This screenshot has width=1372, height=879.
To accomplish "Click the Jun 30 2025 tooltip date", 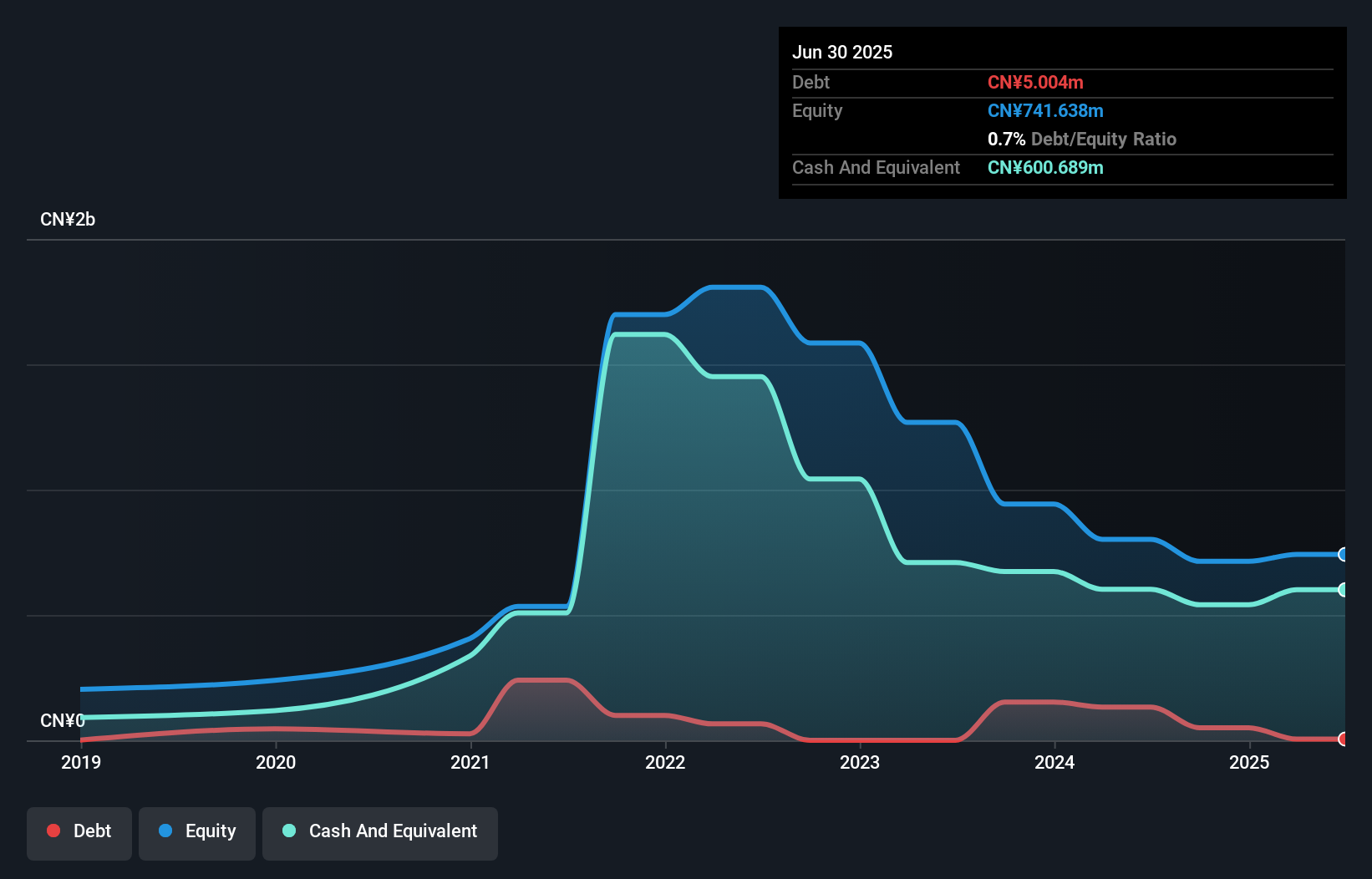I will (842, 52).
